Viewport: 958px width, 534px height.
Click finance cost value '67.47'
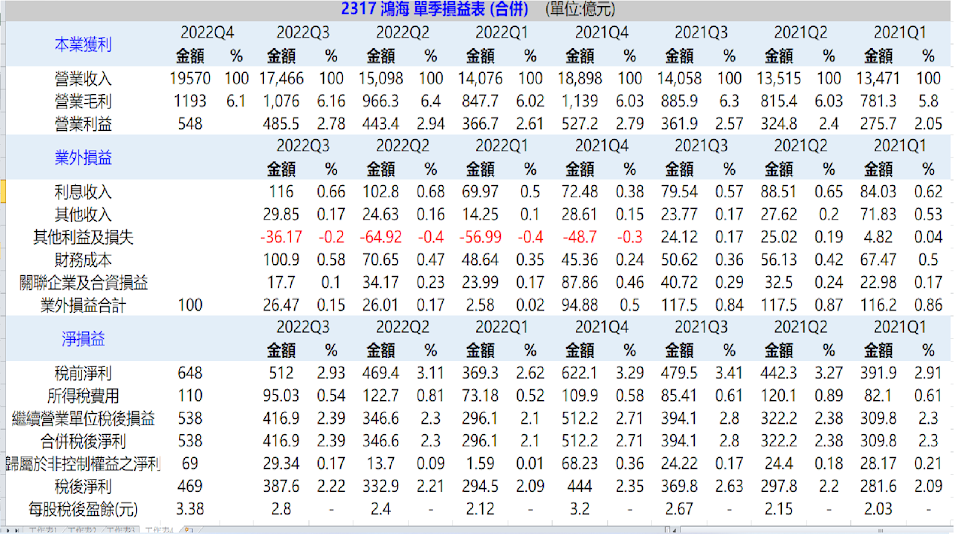[x=878, y=260]
